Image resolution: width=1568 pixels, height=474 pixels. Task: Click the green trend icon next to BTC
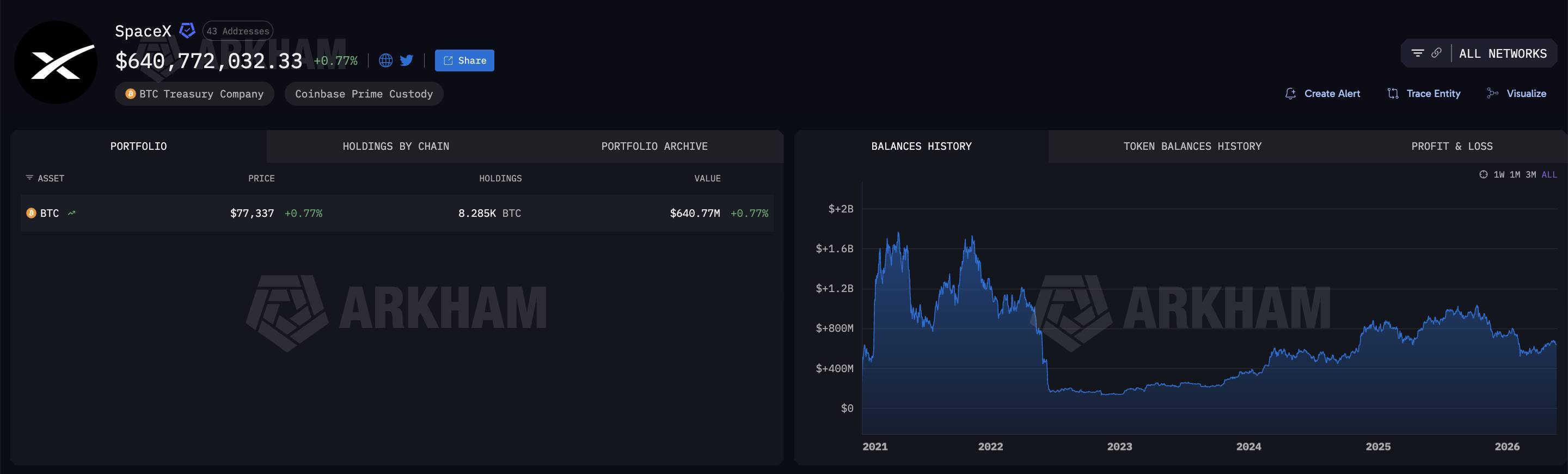pos(72,213)
